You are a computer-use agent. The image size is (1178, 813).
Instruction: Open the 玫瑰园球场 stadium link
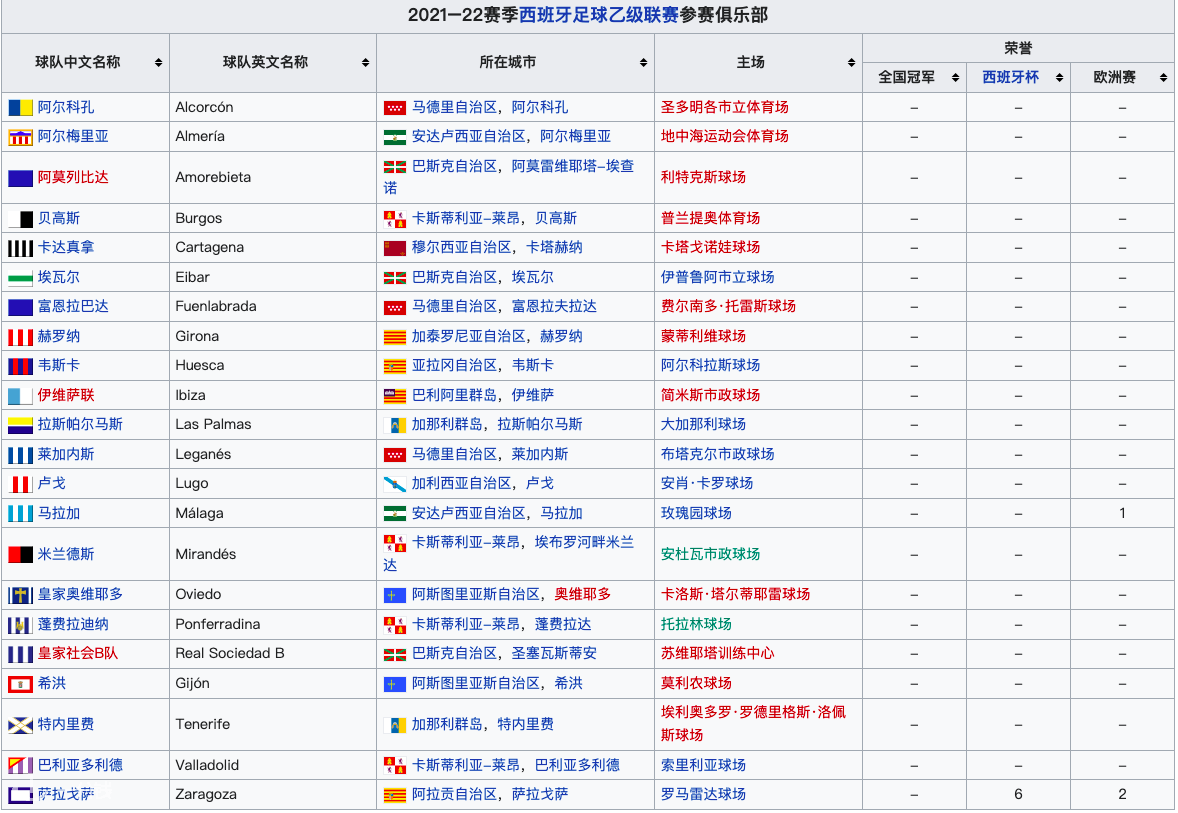pos(696,513)
